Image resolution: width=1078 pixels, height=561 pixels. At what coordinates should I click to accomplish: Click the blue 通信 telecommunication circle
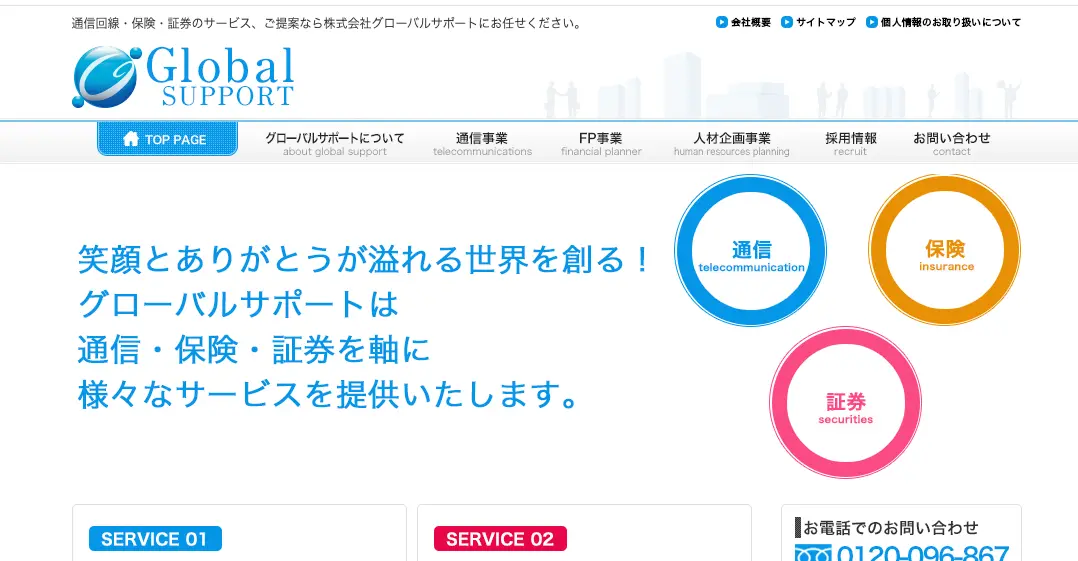point(751,250)
